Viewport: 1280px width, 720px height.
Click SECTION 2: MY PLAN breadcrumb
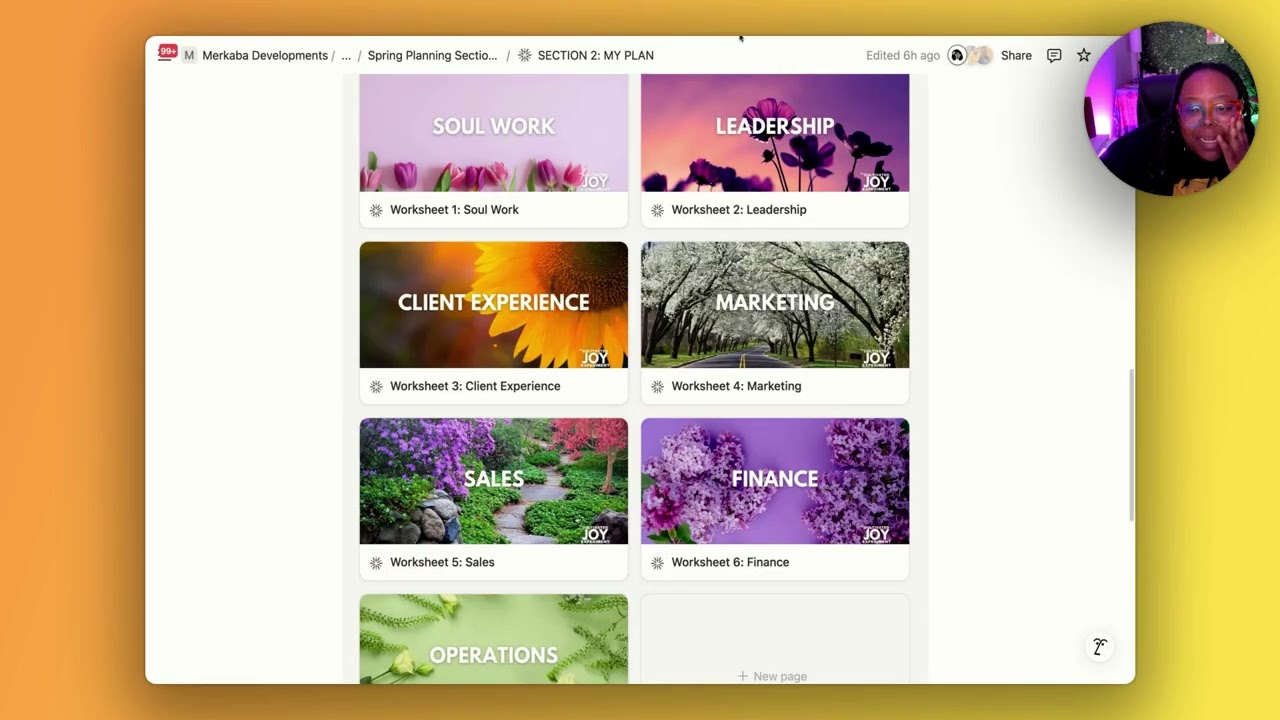pyautogui.click(x=595, y=55)
